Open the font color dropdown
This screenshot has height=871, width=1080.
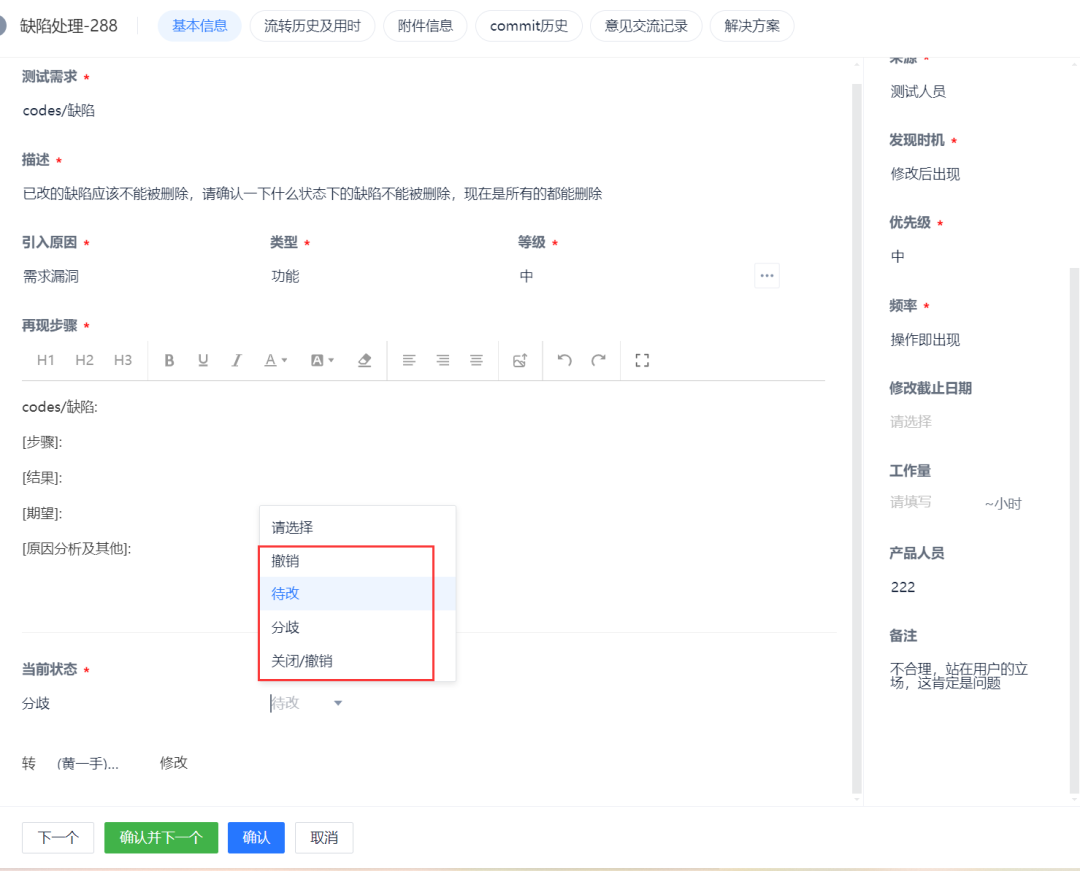(276, 360)
